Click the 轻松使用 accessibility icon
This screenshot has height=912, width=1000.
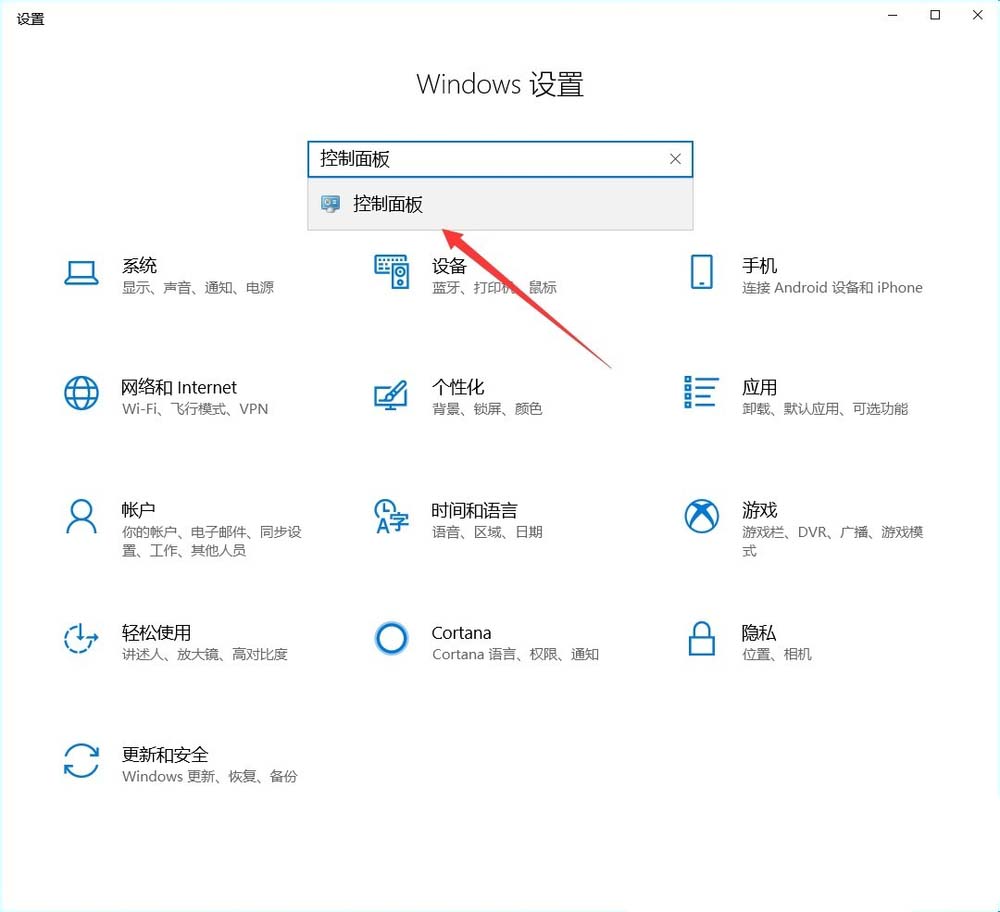click(81, 638)
